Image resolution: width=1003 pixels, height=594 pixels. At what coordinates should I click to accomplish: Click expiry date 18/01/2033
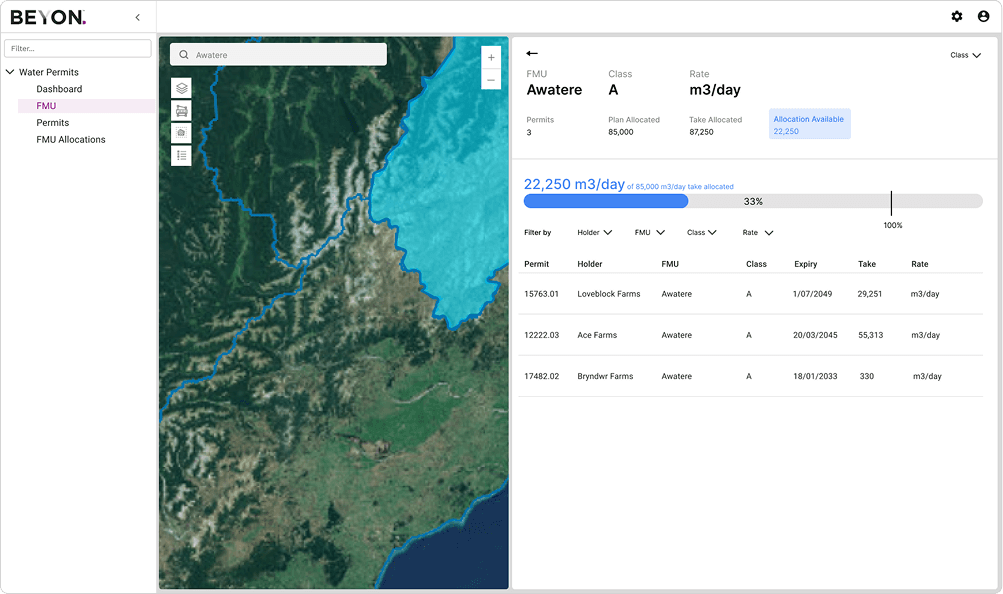[x=815, y=377]
